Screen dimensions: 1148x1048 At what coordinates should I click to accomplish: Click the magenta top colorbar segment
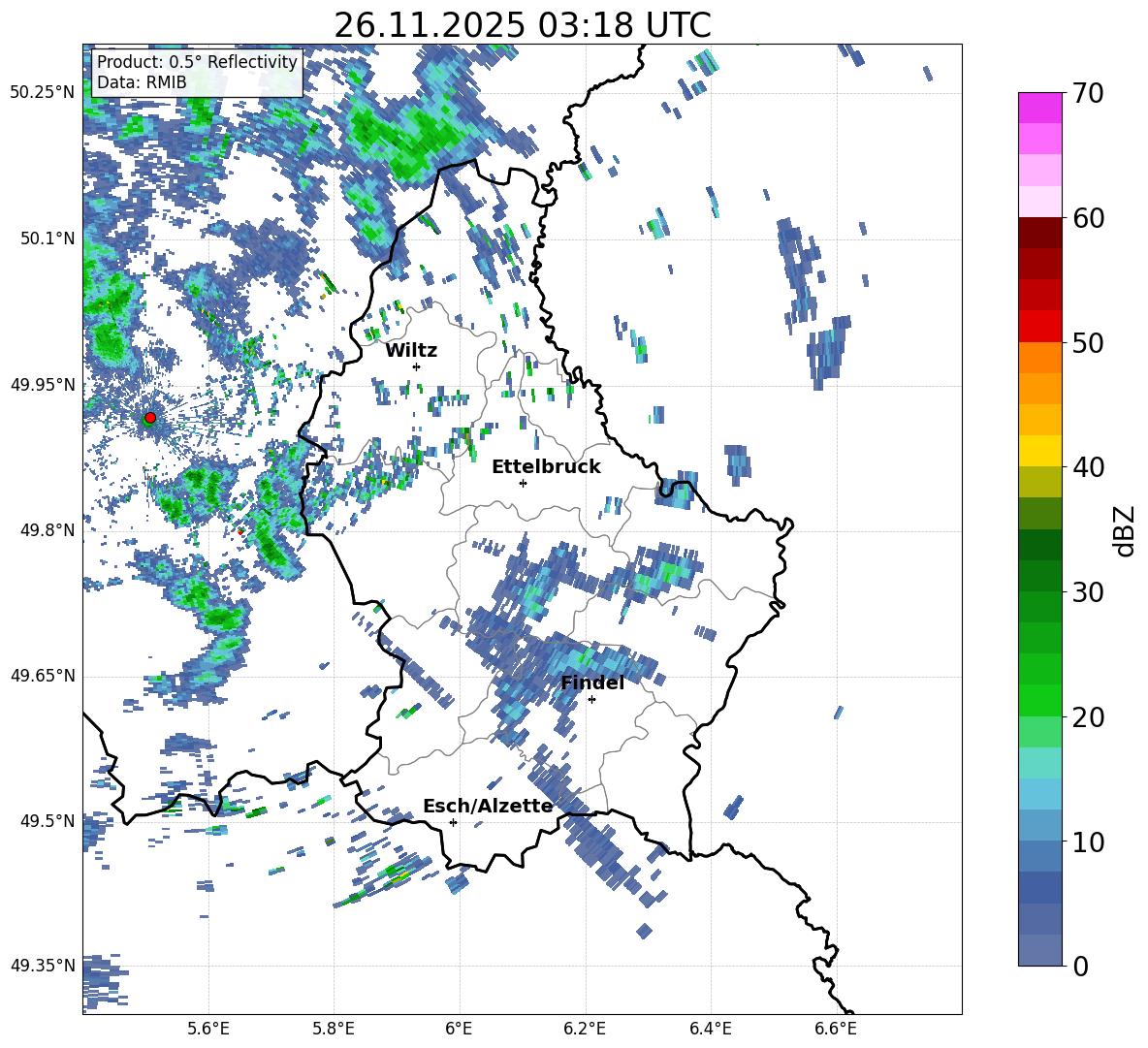pyautogui.click(x=1039, y=109)
